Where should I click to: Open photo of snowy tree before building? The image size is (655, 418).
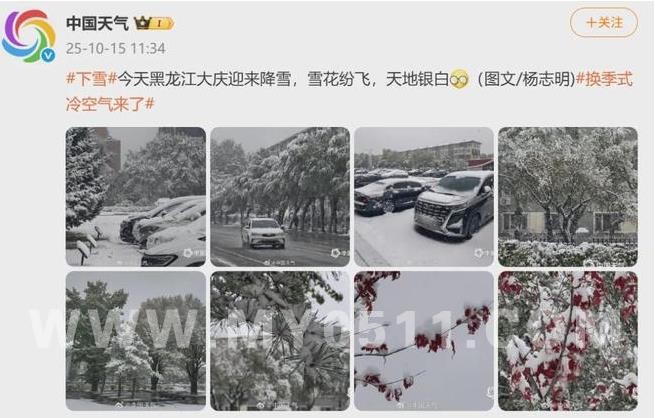(568, 197)
